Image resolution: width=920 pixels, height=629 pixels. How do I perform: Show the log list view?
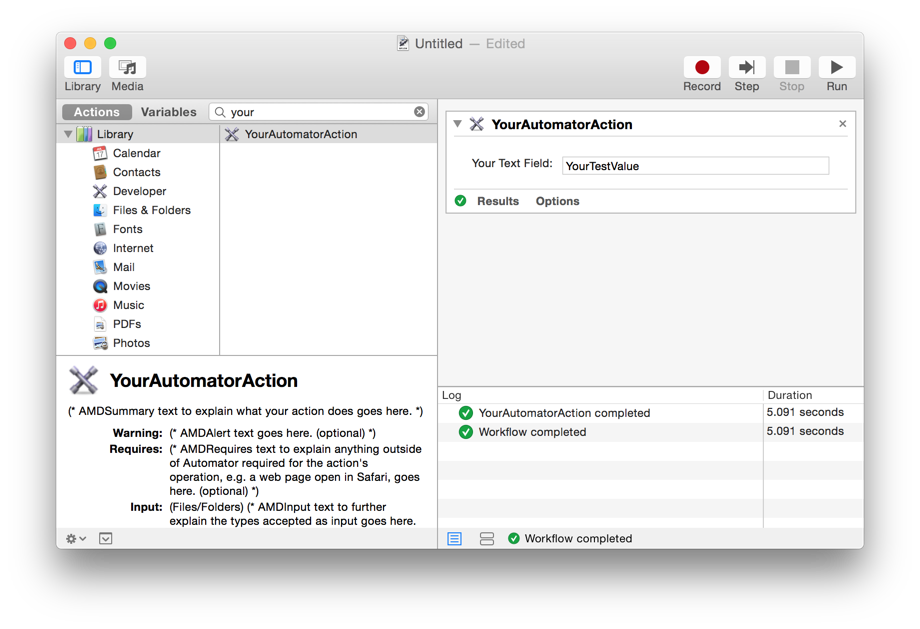455,539
